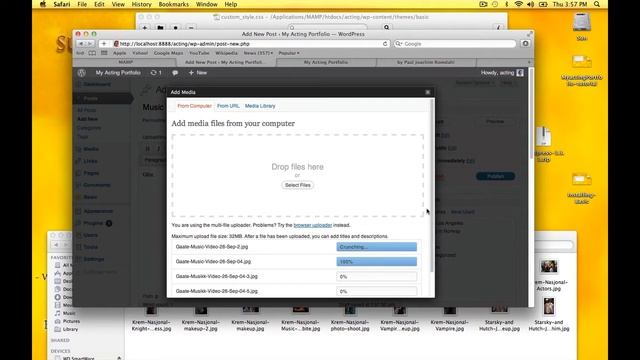The width and height of the screenshot is (640, 360).
Task: Go forward in Safari history
Action: pos(90,44)
